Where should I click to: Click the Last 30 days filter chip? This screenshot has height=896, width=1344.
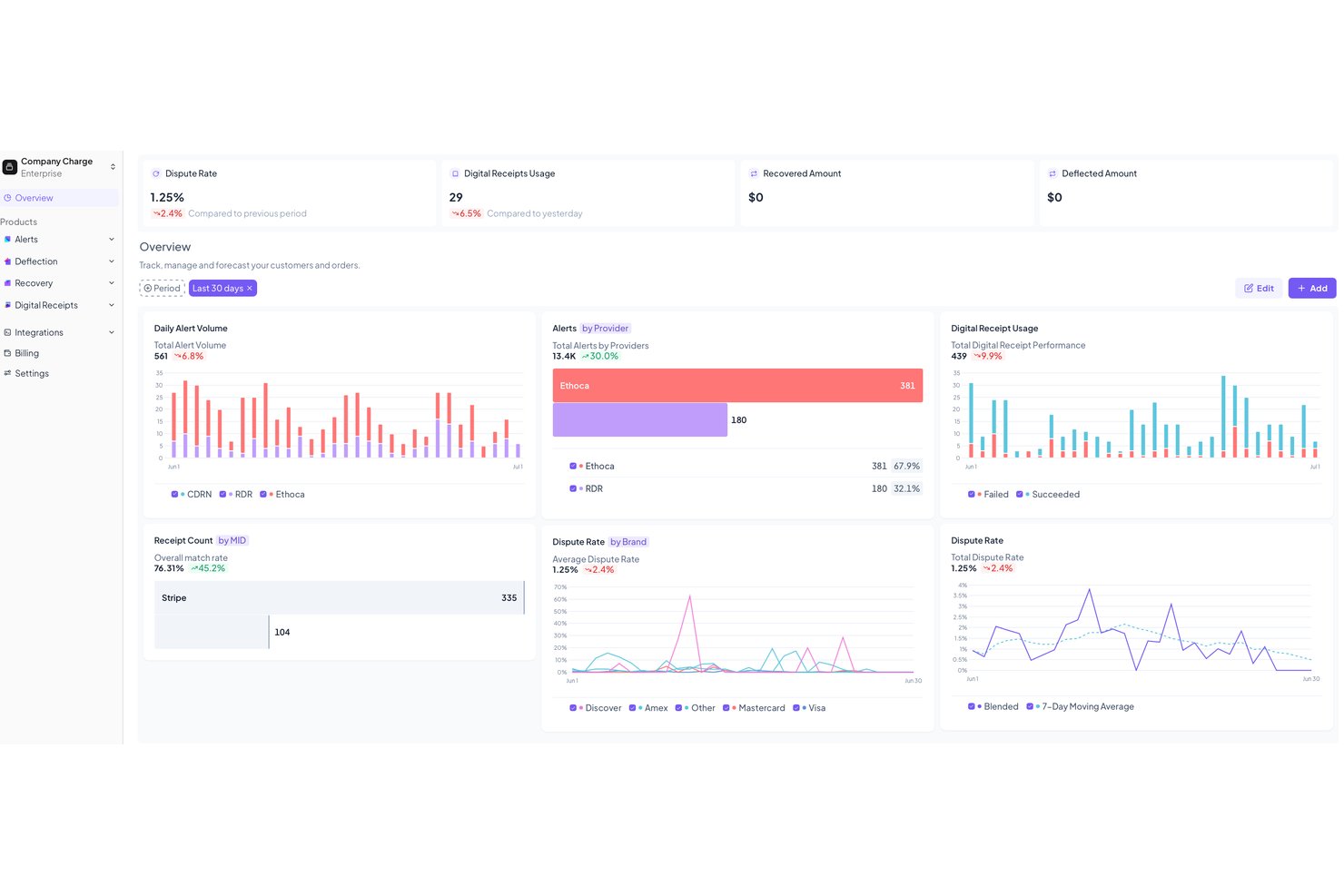coord(222,289)
